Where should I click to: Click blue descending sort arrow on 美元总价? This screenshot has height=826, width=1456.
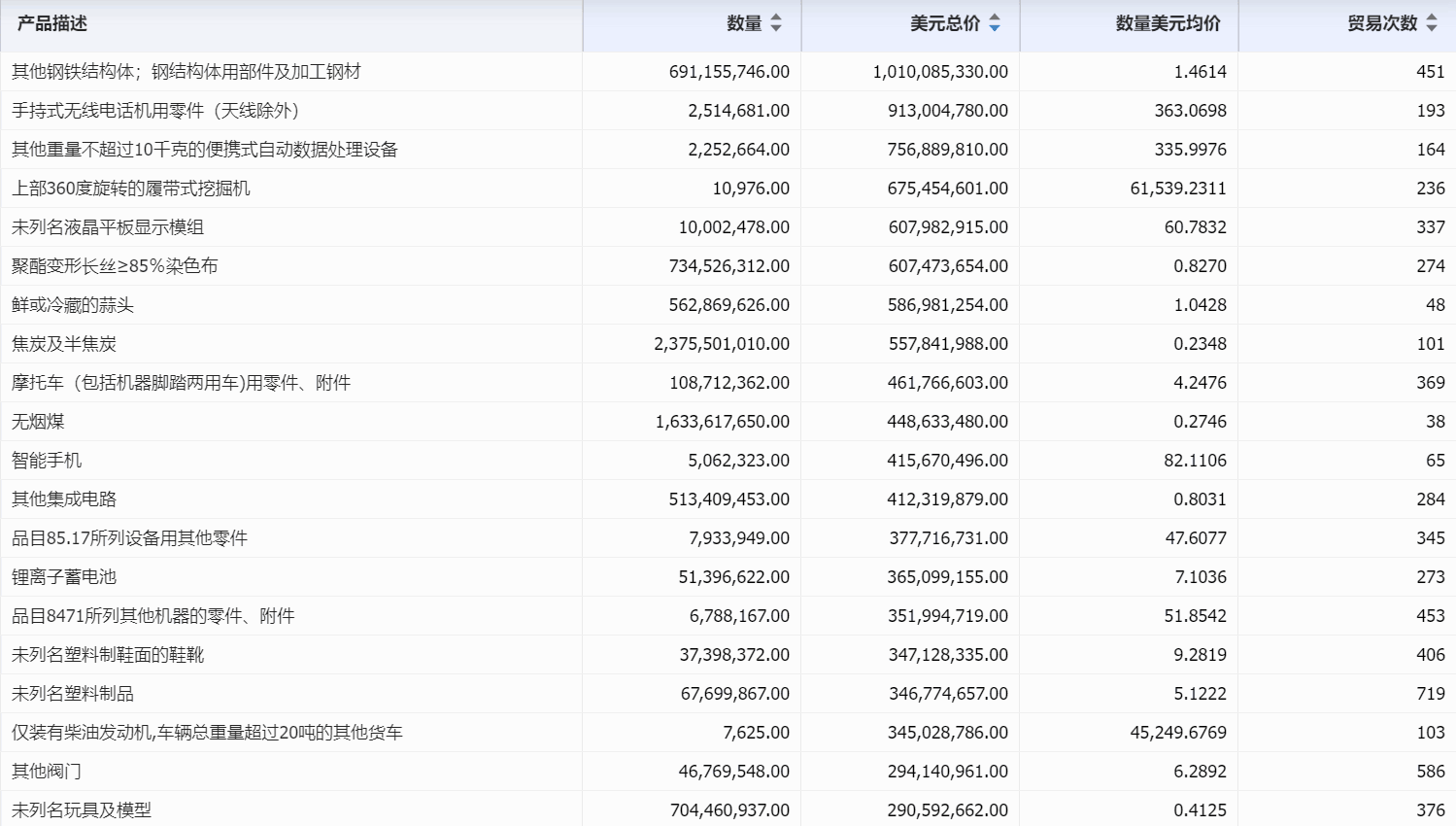click(x=995, y=28)
